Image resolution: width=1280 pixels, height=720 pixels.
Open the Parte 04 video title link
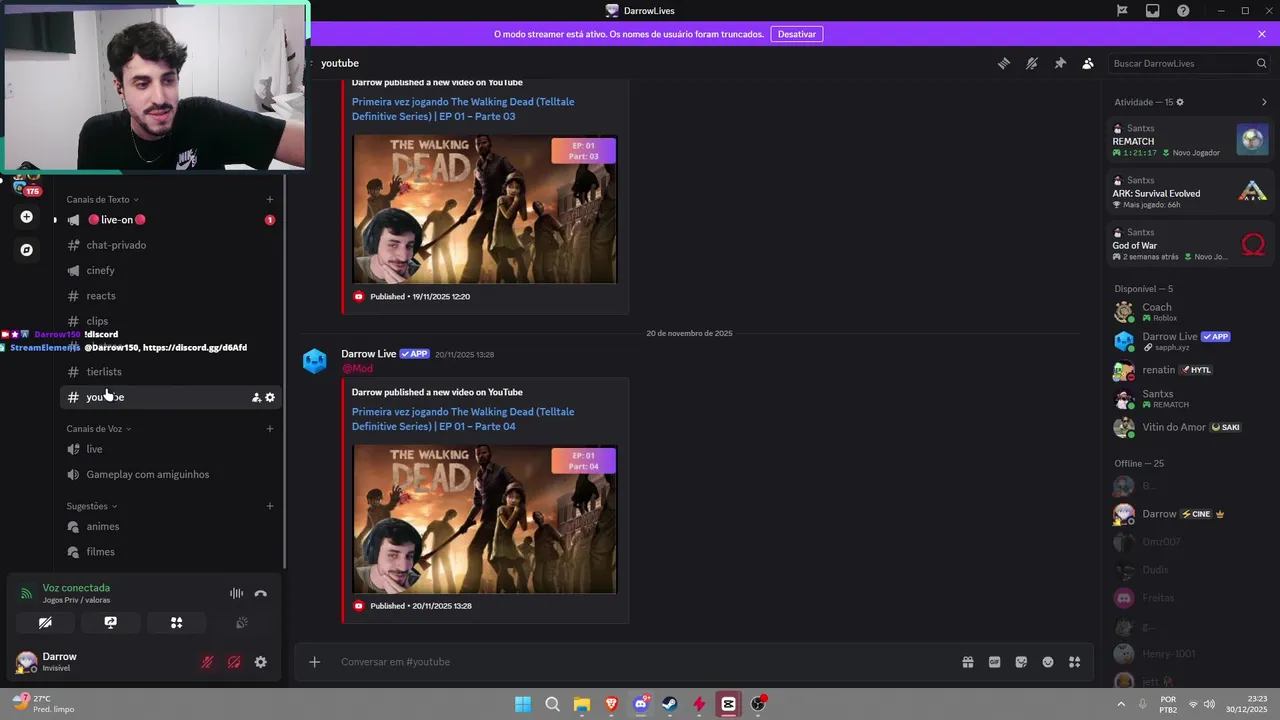point(463,419)
